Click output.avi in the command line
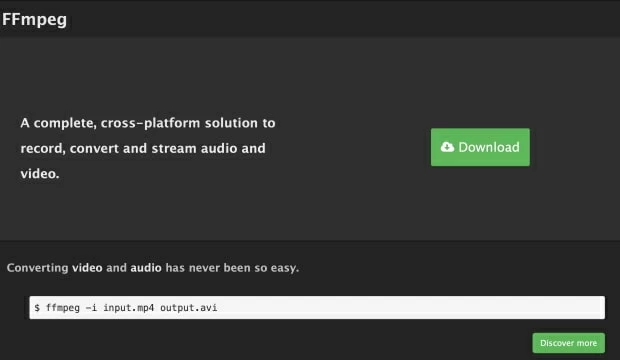Image resolution: width=620 pixels, height=360 pixels. coord(189,308)
